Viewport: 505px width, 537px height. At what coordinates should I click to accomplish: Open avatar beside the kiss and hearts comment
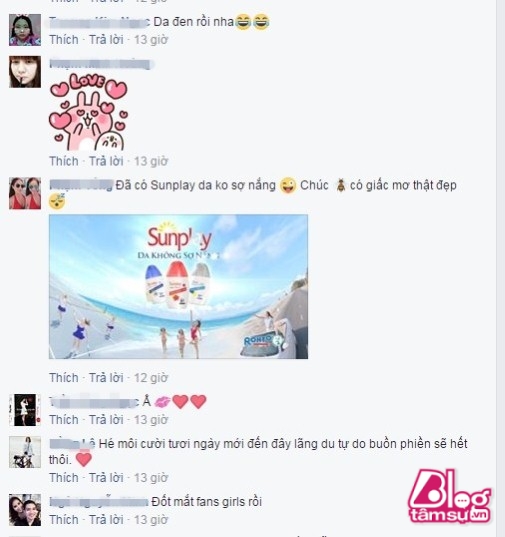click(x=25, y=410)
